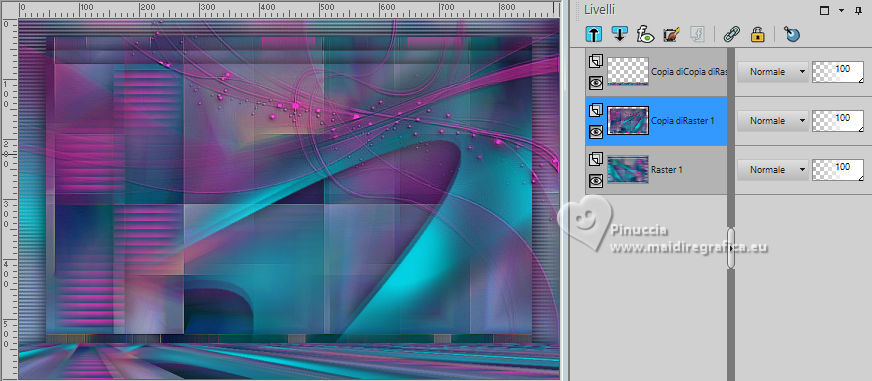Click the move layer down icon
The width and height of the screenshot is (872, 381).
tap(619, 34)
